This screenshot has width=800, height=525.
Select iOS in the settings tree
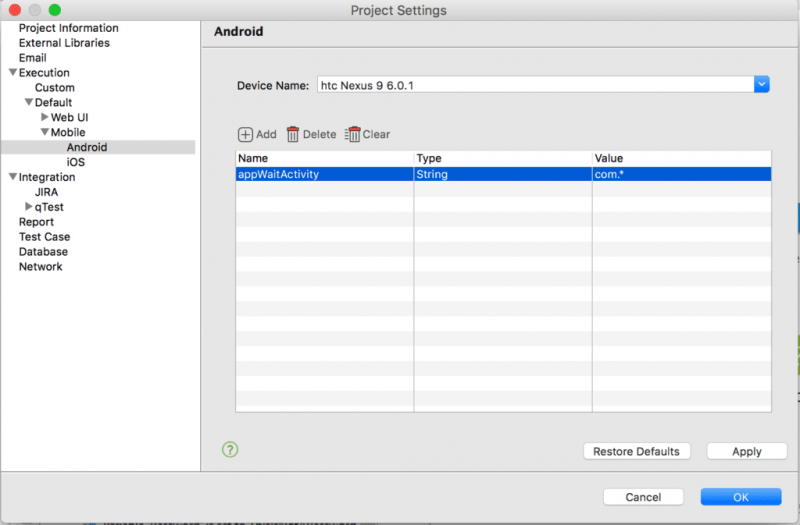click(x=75, y=162)
